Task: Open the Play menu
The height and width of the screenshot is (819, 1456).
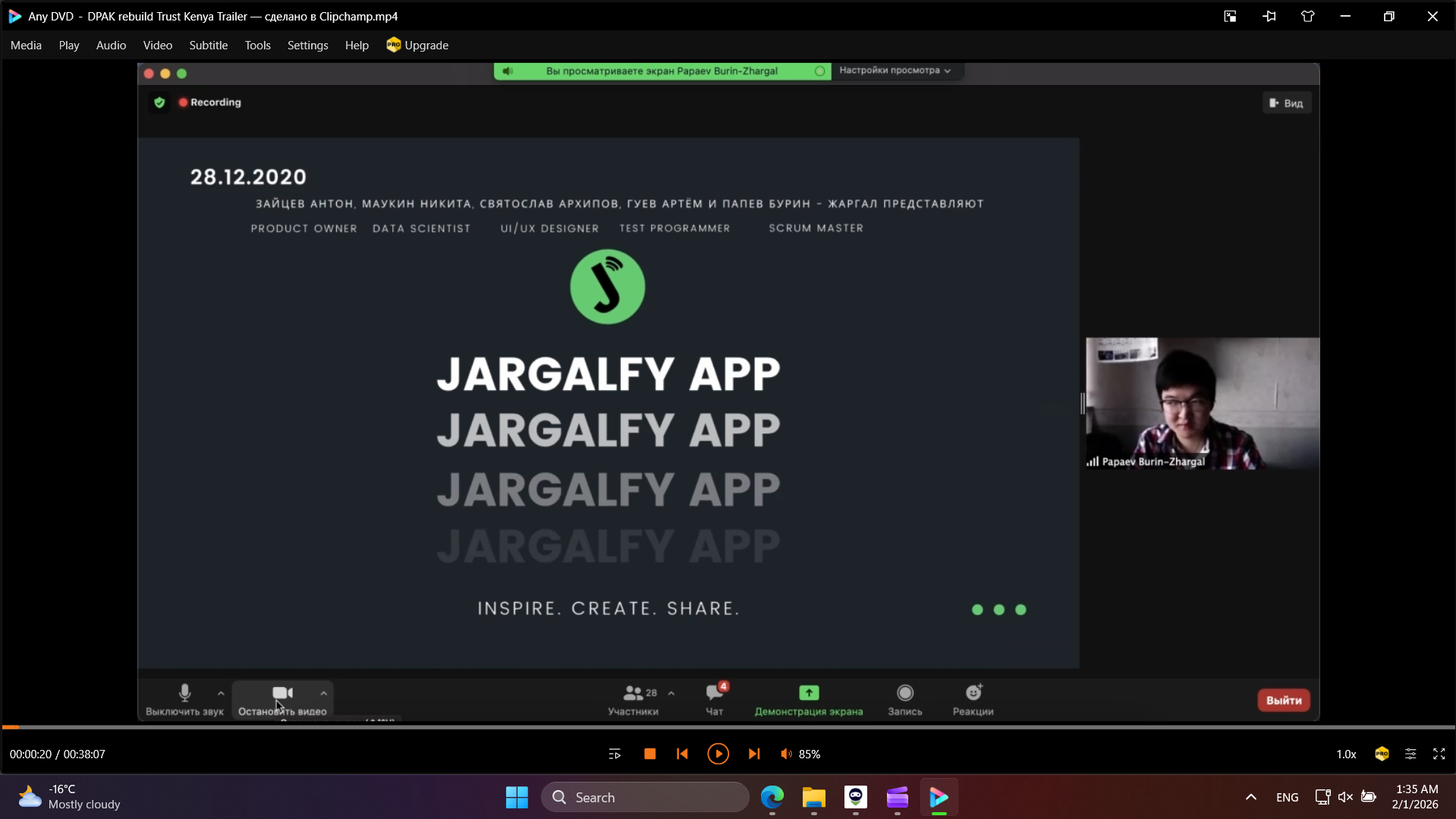Action: tap(69, 46)
